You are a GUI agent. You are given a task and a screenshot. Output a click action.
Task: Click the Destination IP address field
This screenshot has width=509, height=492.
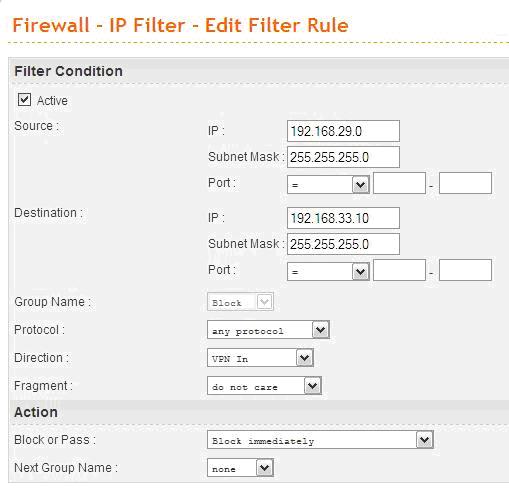(x=343, y=218)
